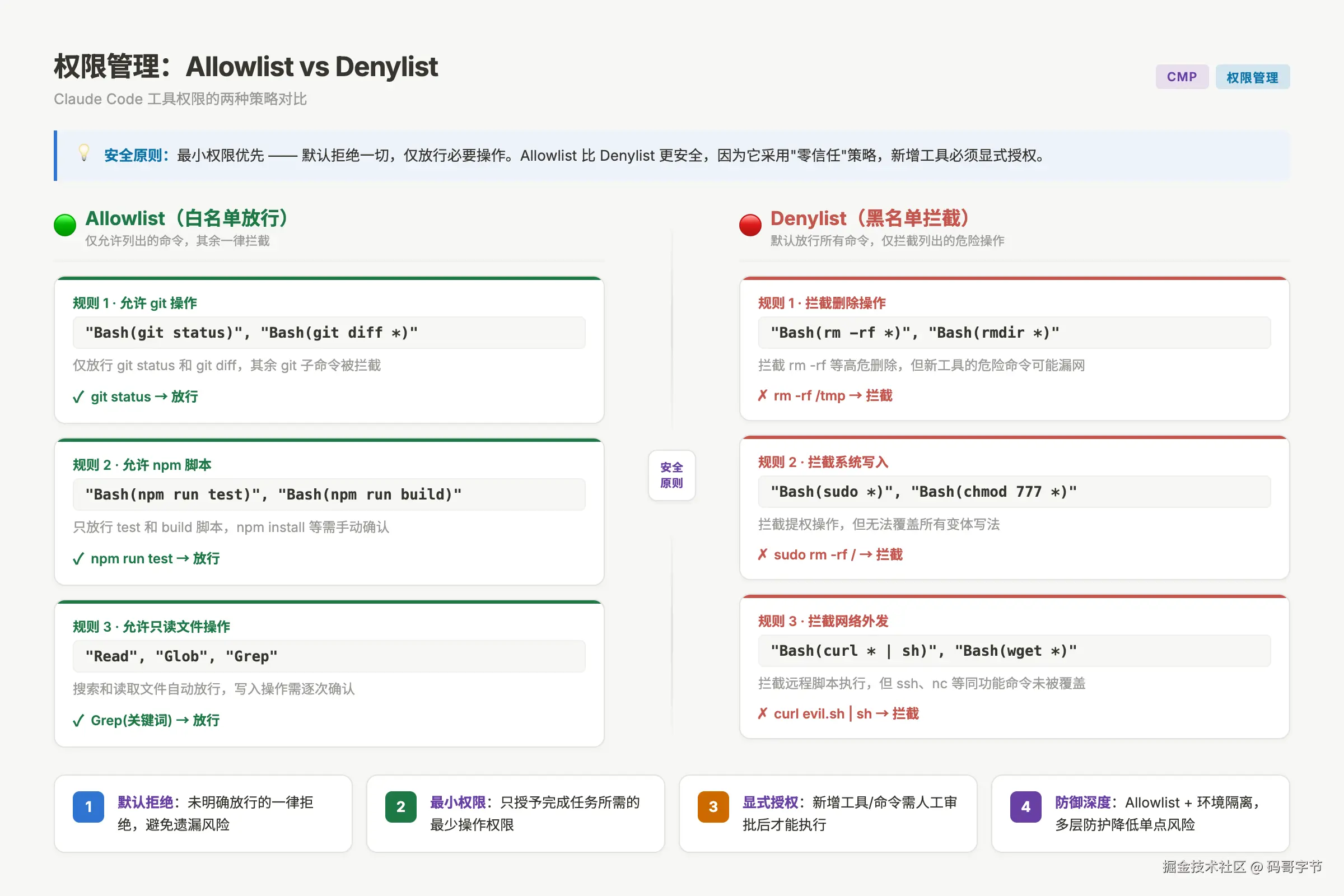
Task: Click the code block "Read", "Glob", "Grep"
Action: 329,656
